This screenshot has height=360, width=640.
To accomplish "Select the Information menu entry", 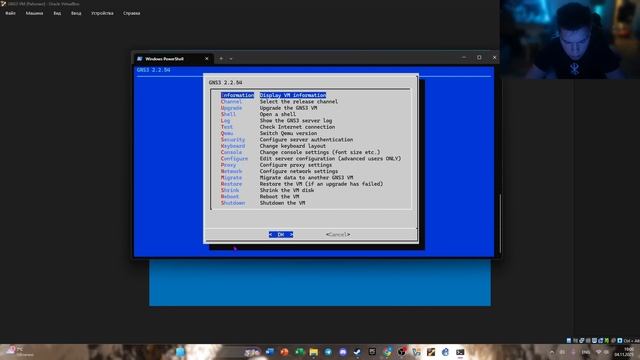I will 237,95.
